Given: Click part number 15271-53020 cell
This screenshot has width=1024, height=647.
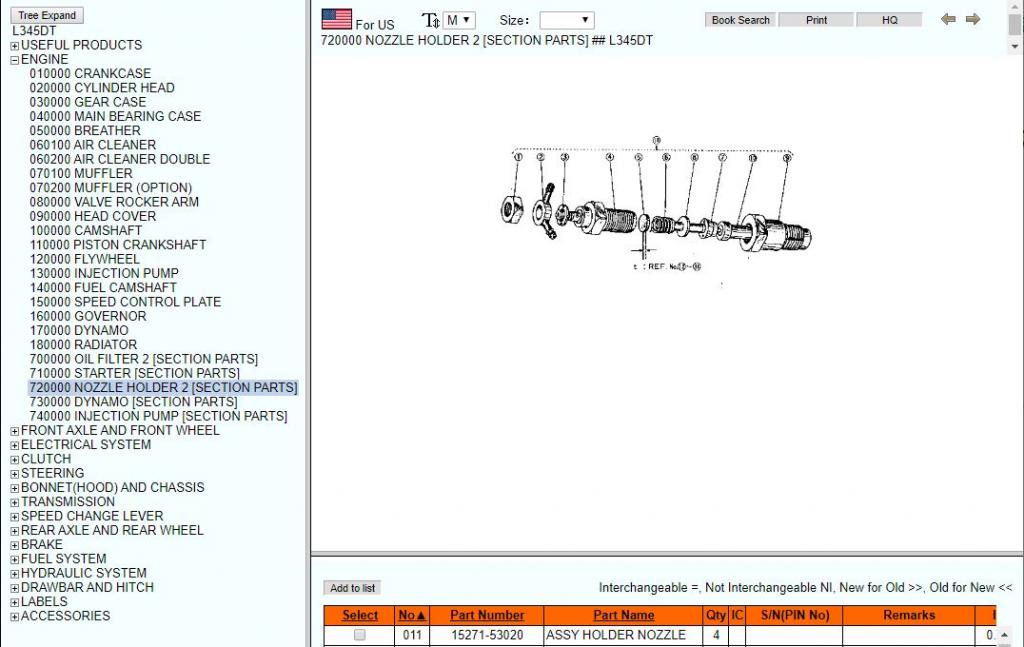Looking at the screenshot, I should click(x=487, y=635).
